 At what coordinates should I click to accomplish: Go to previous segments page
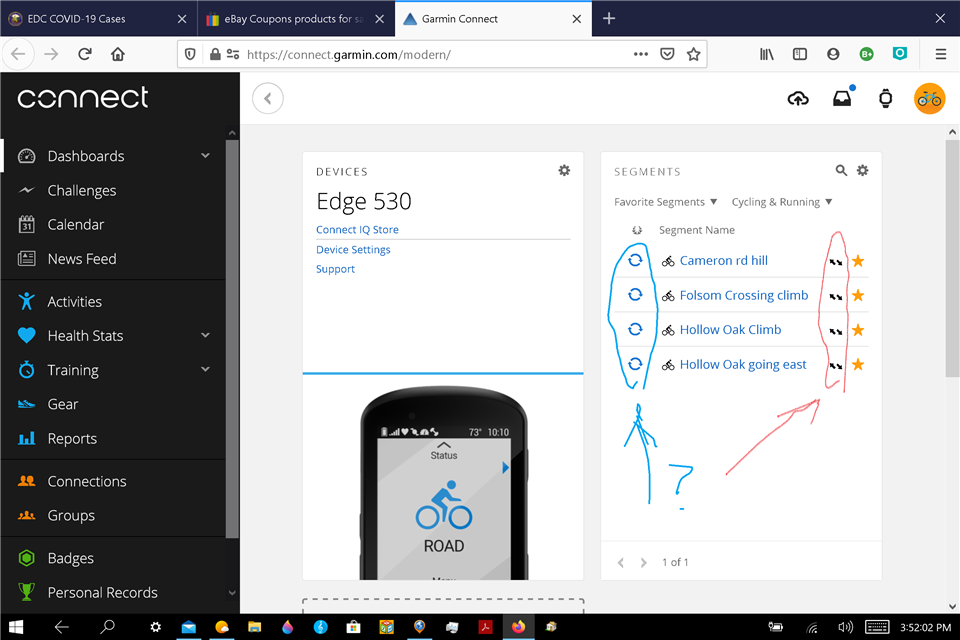click(x=621, y=562)
